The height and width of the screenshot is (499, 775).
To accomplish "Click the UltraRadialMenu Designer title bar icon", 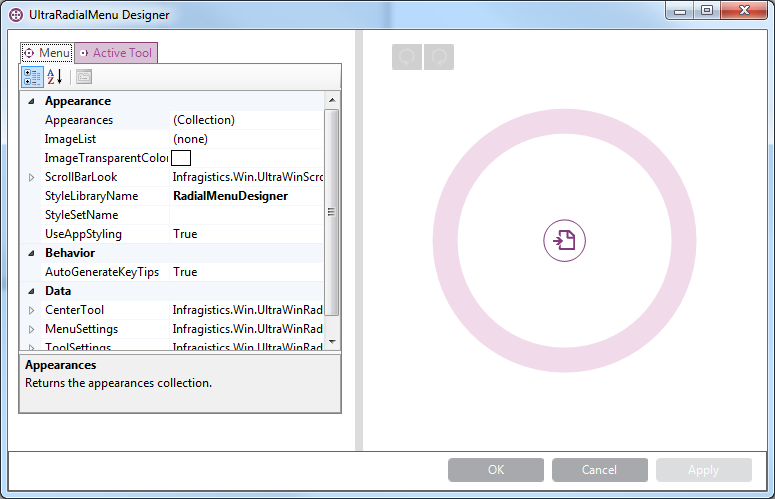I will click(16, 15).
